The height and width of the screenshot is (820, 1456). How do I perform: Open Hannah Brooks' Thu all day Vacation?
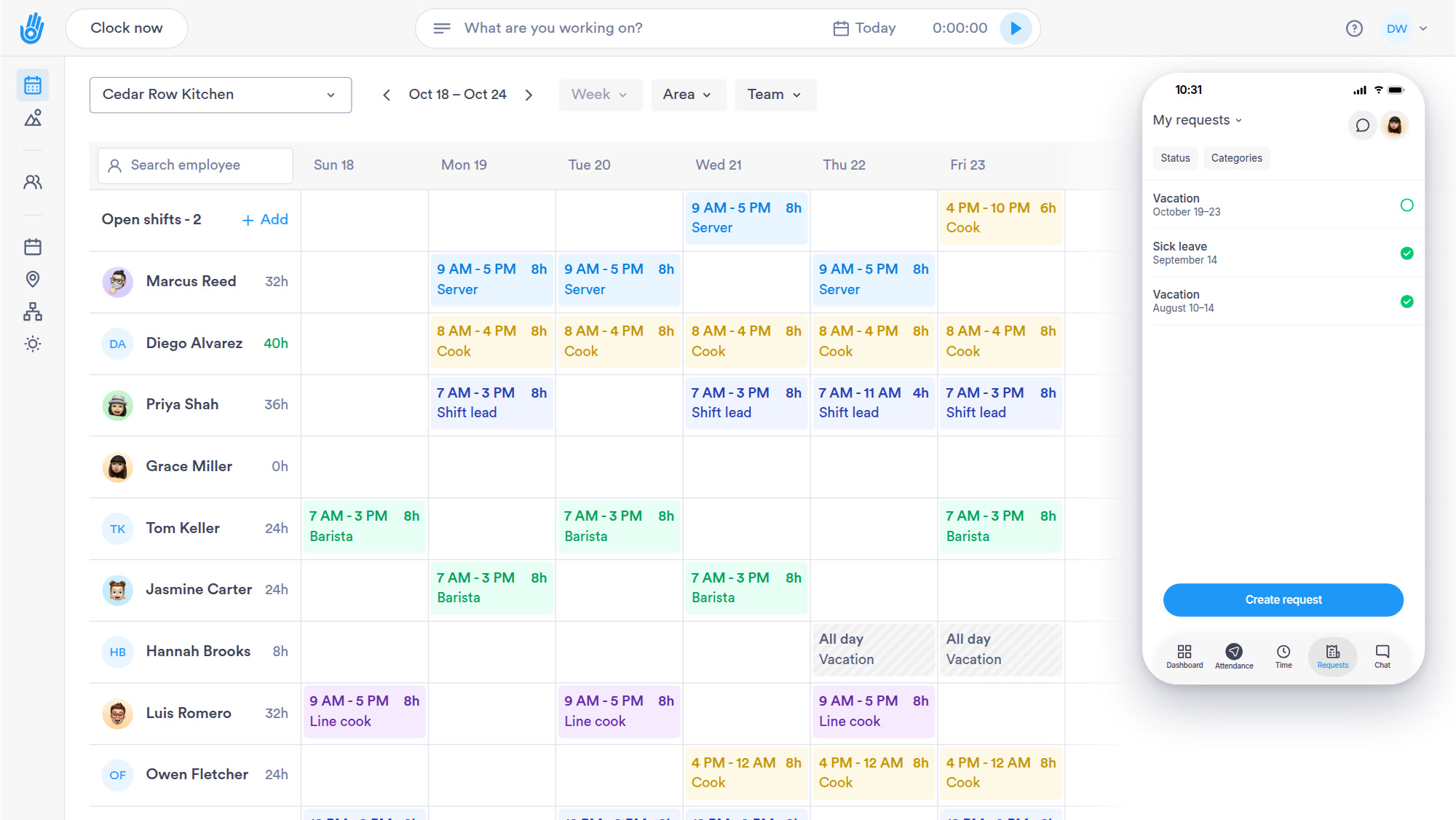pos(873,650)
